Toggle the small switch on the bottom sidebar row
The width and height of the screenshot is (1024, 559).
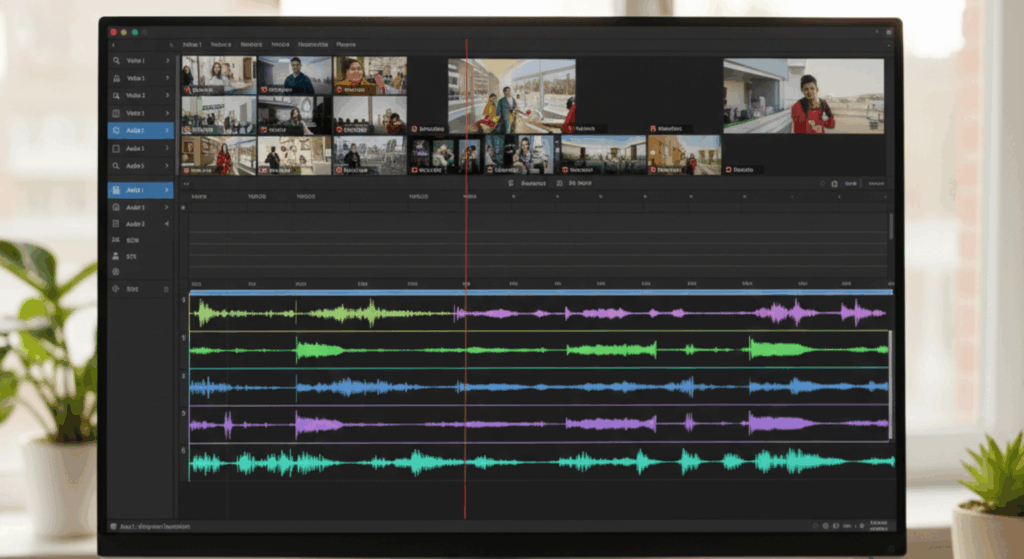click(x=166, y=289)
